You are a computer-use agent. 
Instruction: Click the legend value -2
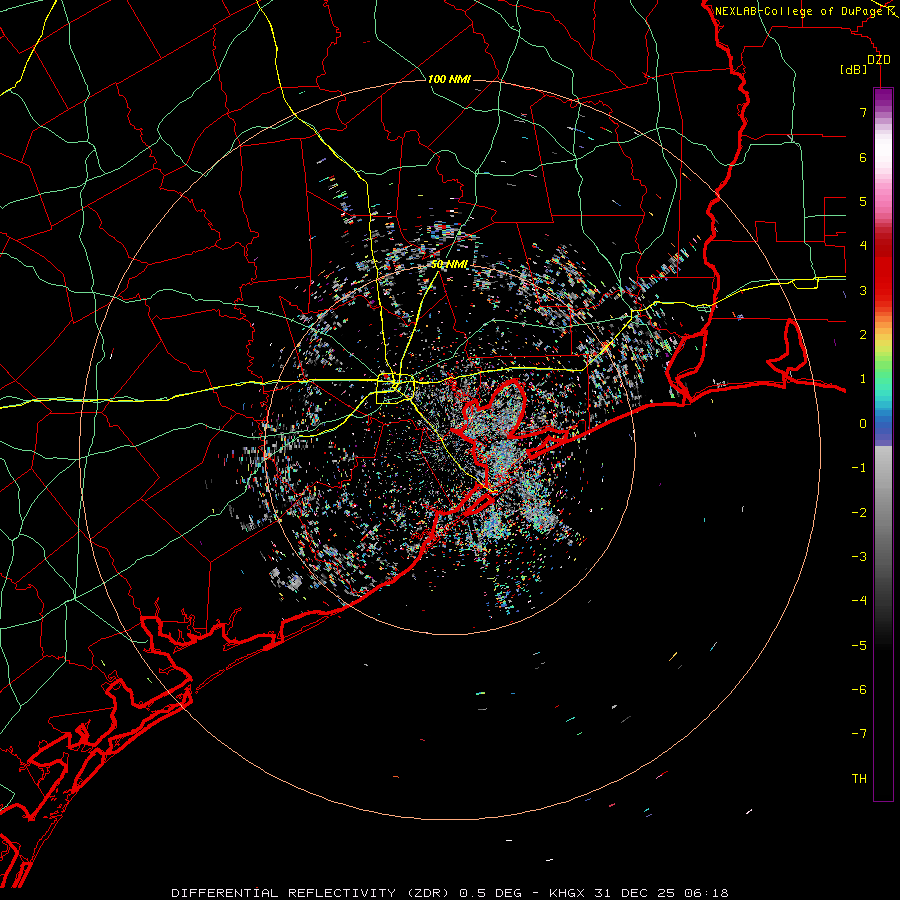[x=859, y=513]
